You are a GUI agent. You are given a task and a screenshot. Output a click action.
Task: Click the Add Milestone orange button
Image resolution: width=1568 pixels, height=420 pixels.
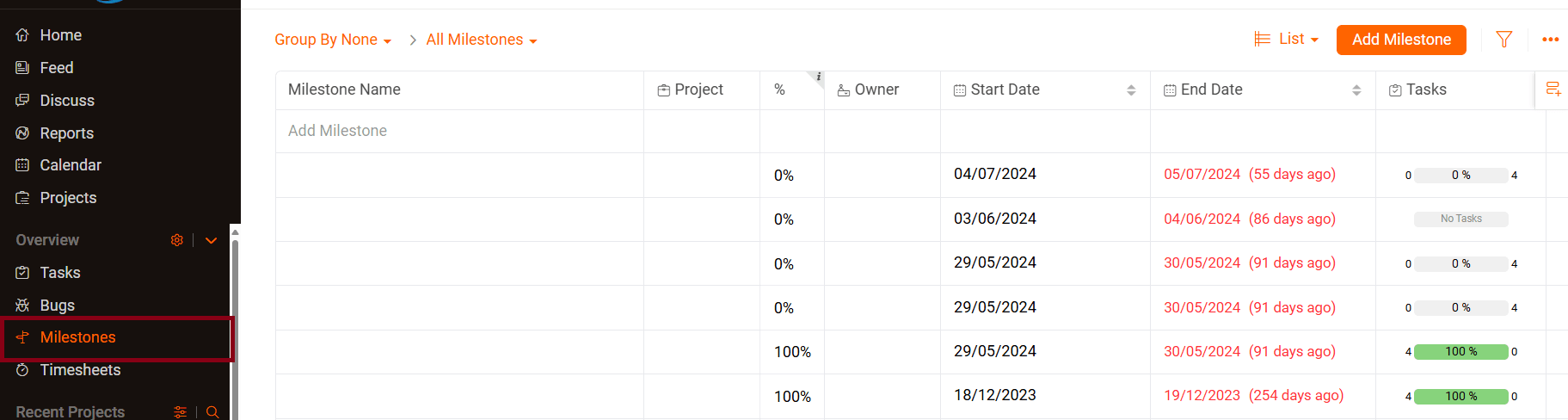(x=1401, y=40)
